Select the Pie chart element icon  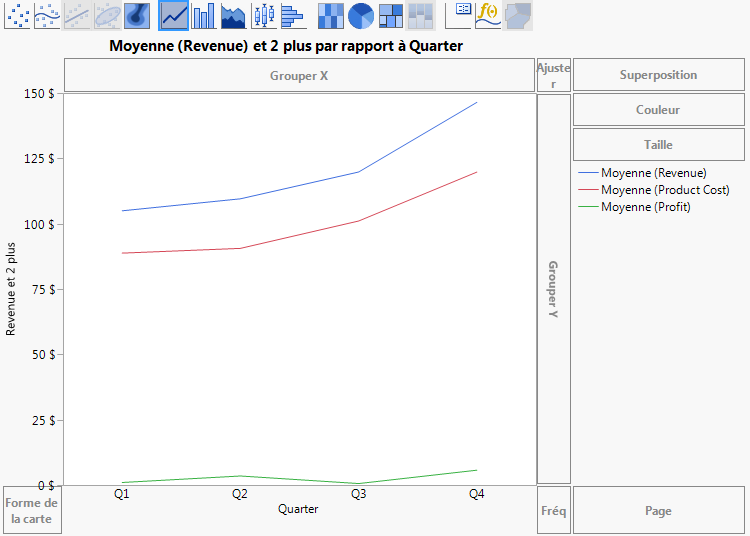(x=361, y=15)
